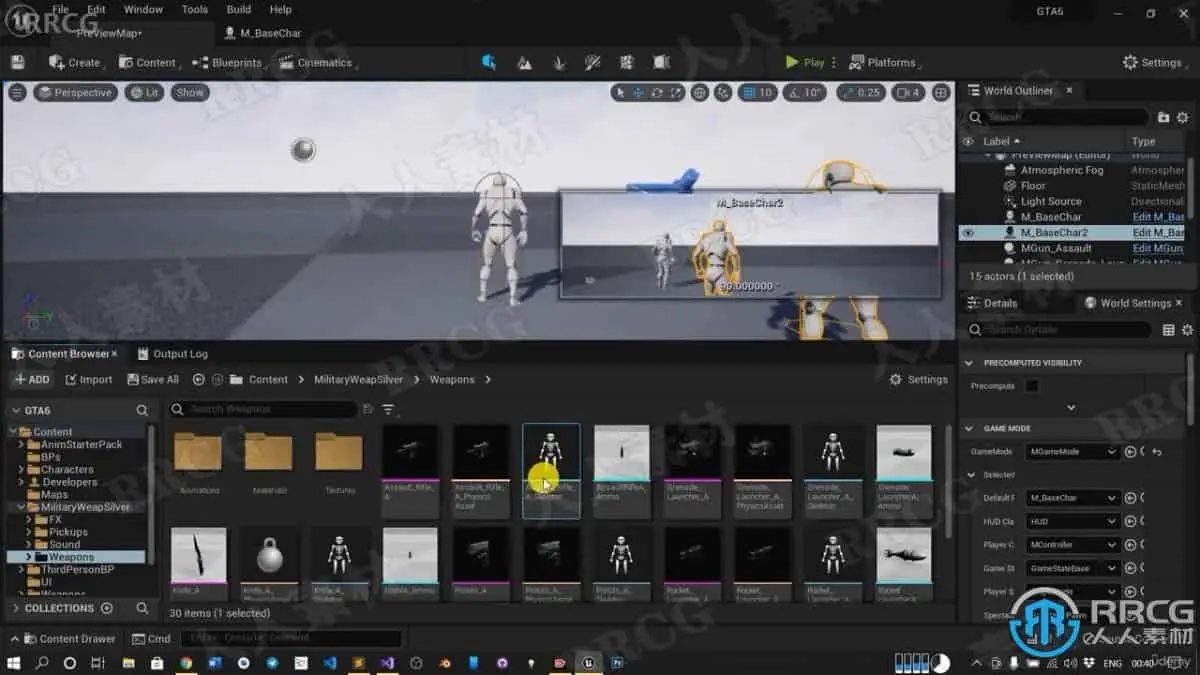The height and width of the screenshot is (675, 1200).
Task: Click visibility eye column header in Outliner
Action: pyautogui.click(x=967, y=142)
